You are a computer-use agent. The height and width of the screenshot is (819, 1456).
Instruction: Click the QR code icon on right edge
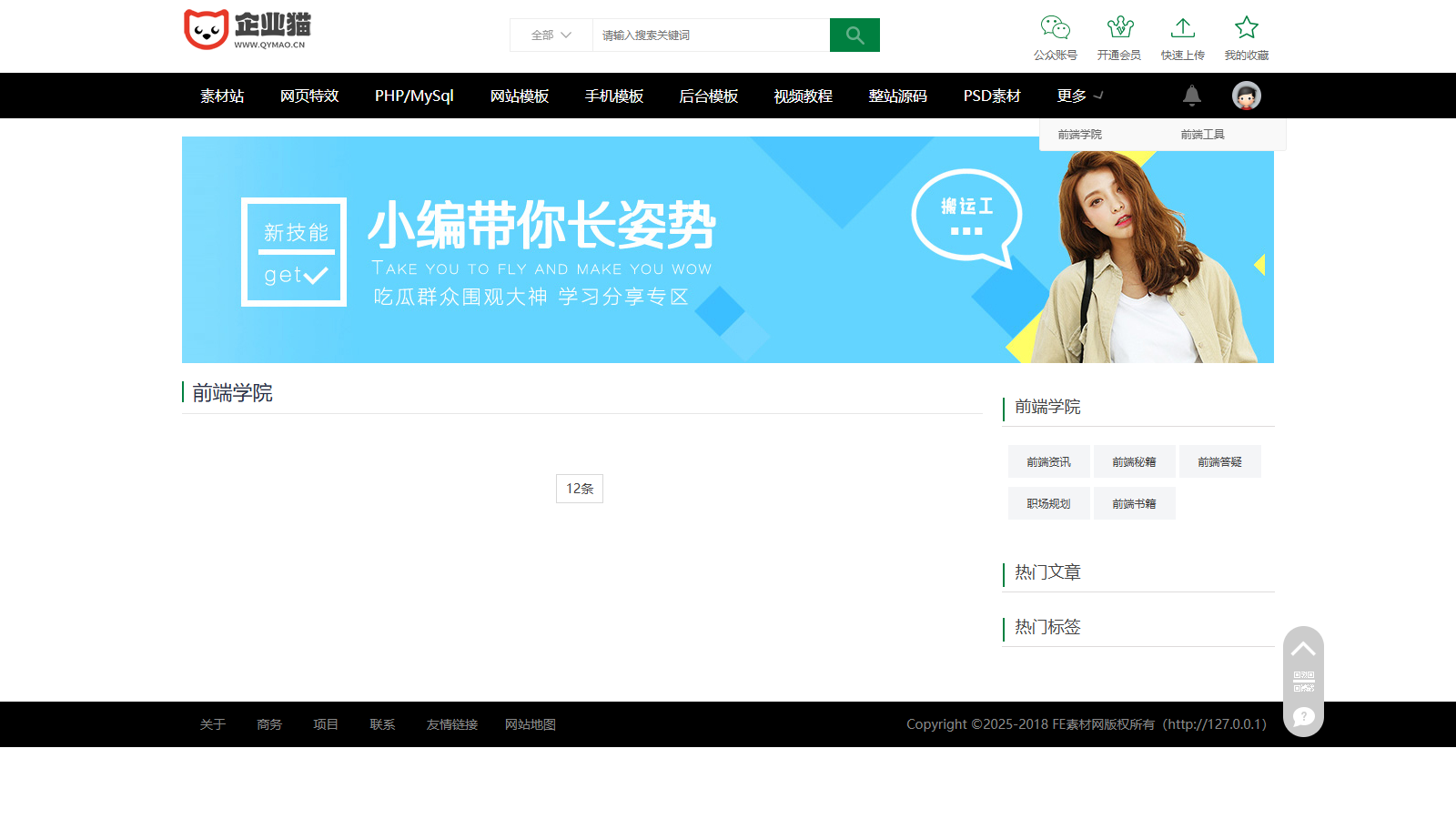click(1303, 681)
